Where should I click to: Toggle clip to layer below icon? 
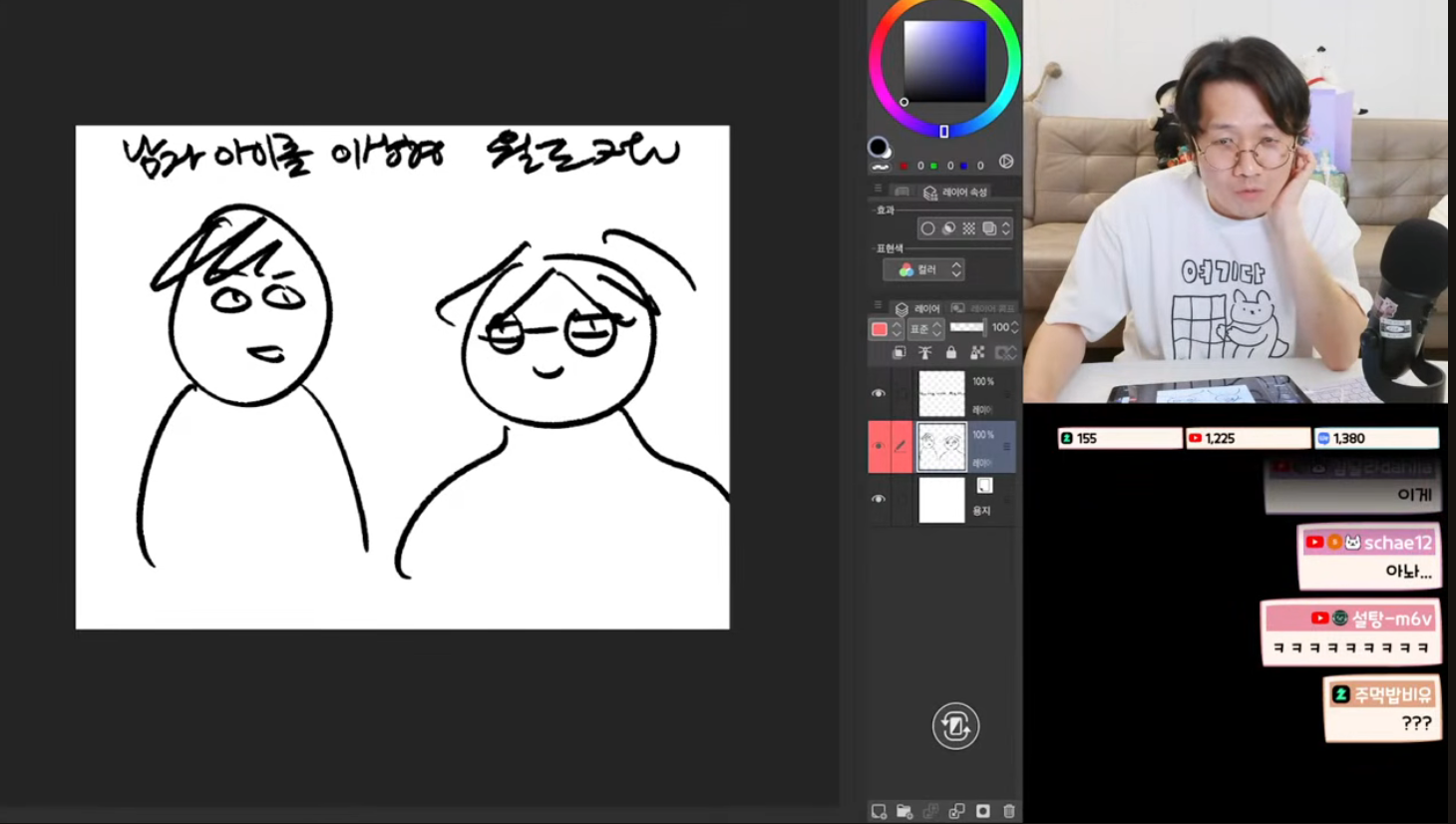click(x=899, y=352)
